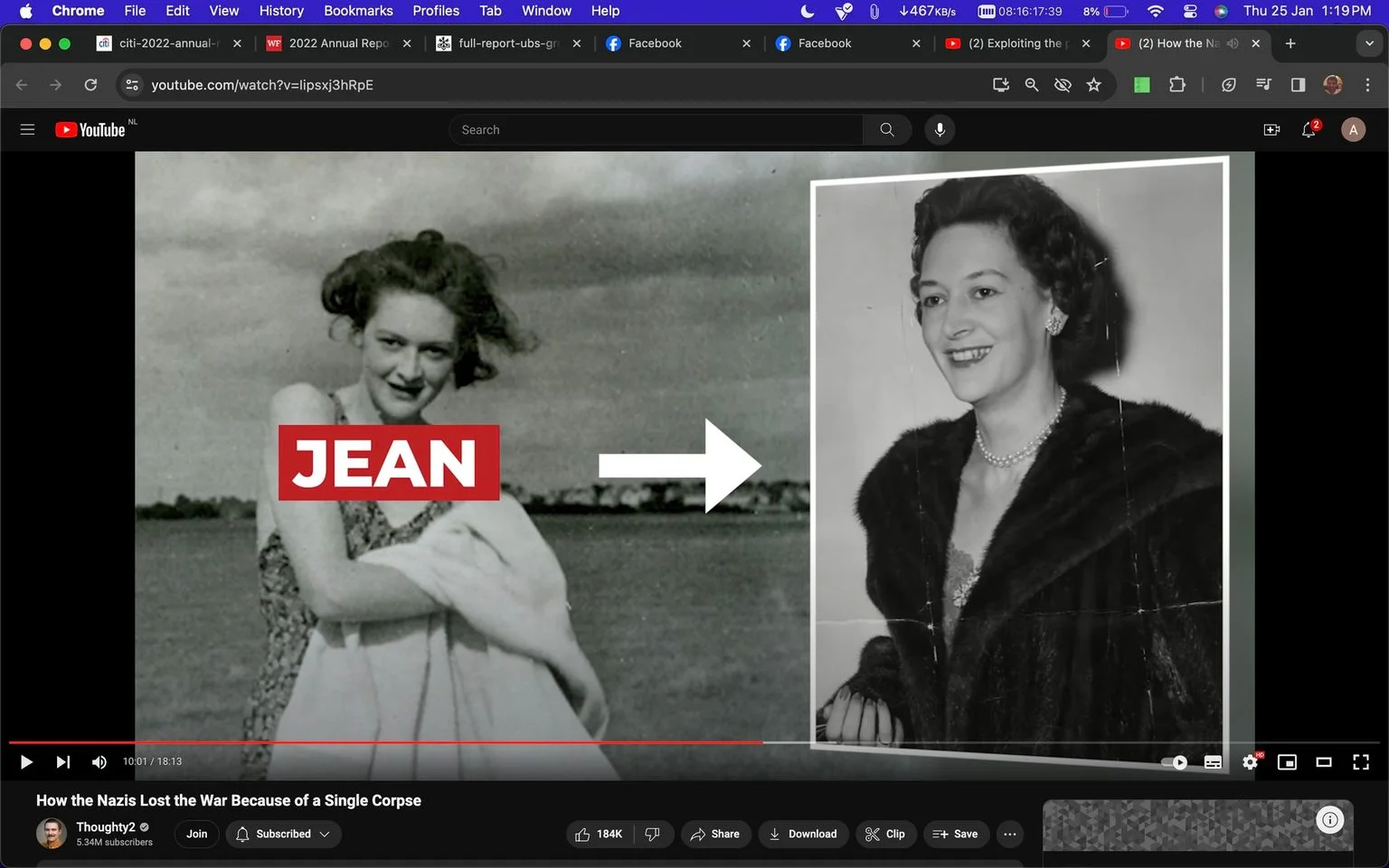The image size is (1389, 868).
Task: Like the video with 184K likes
Action: pos(600,834)
